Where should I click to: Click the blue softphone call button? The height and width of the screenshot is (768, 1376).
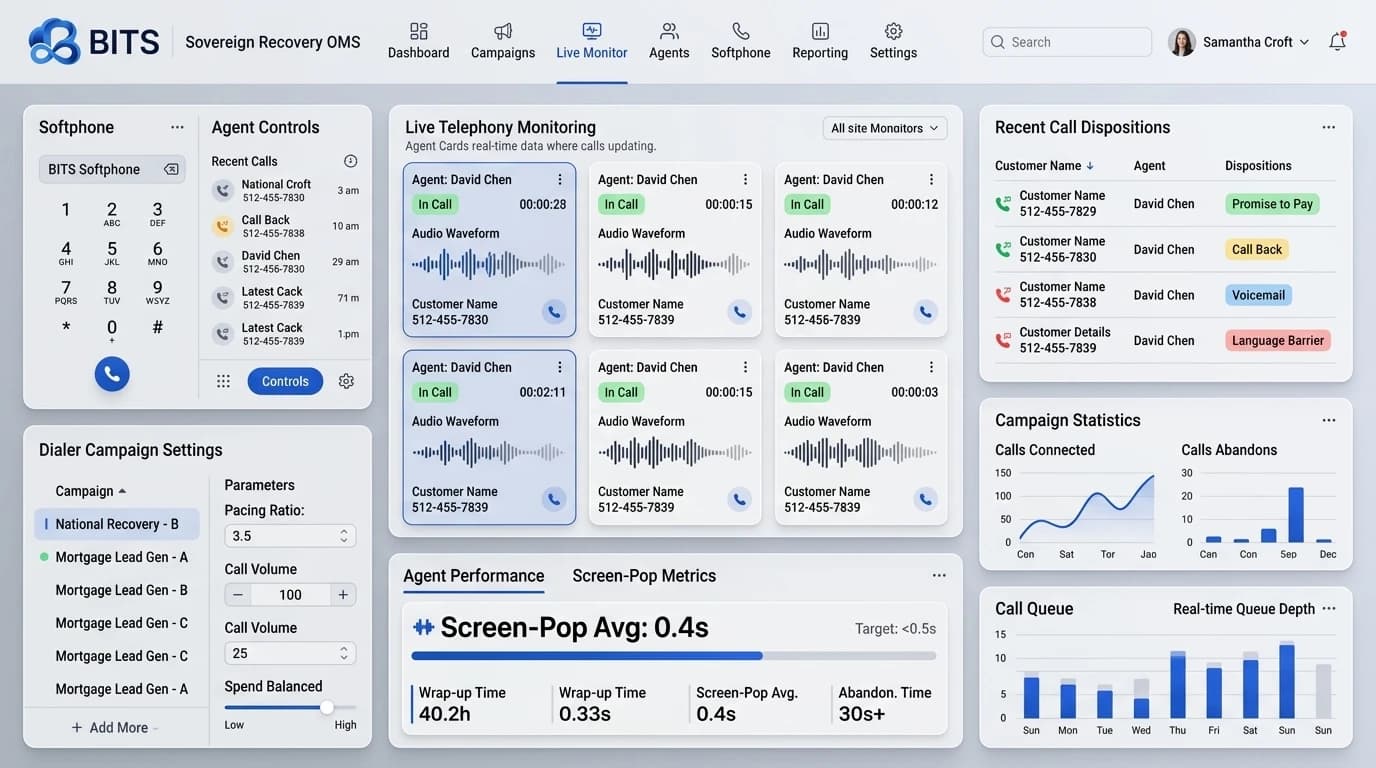(x=112, y=374)
